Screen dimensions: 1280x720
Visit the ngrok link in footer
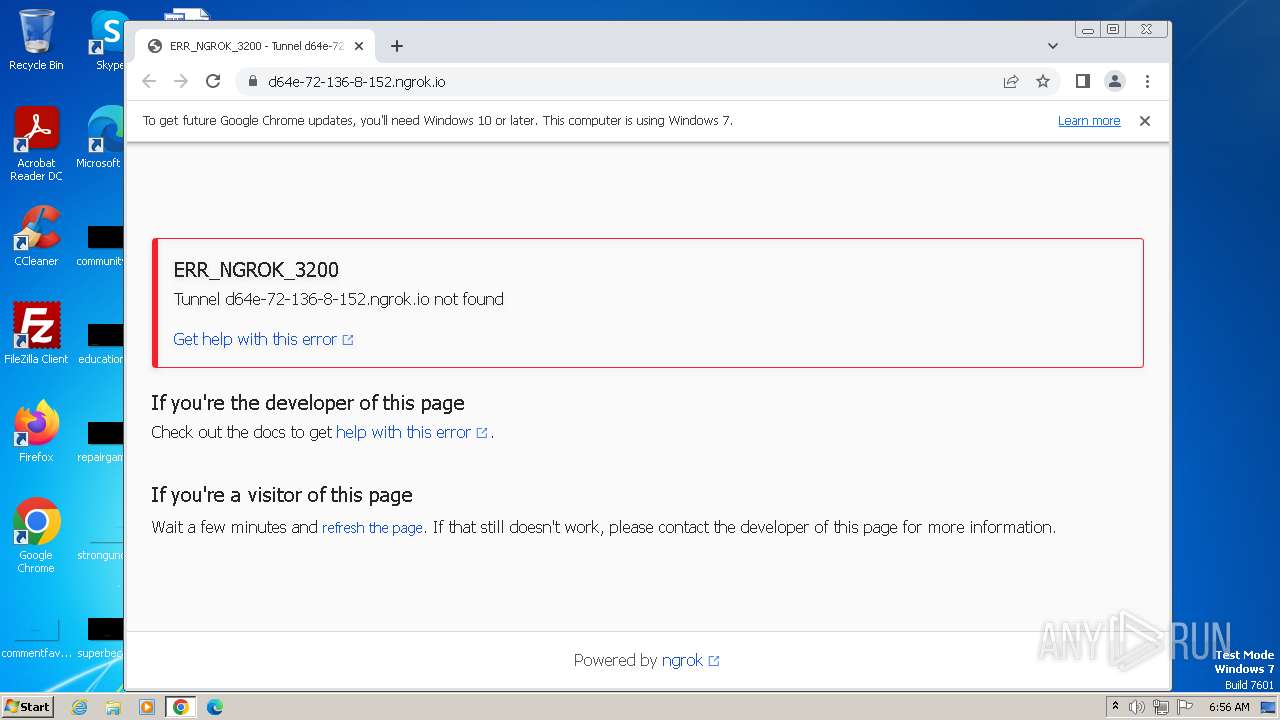pyautogui.click(x=690, y=660)
